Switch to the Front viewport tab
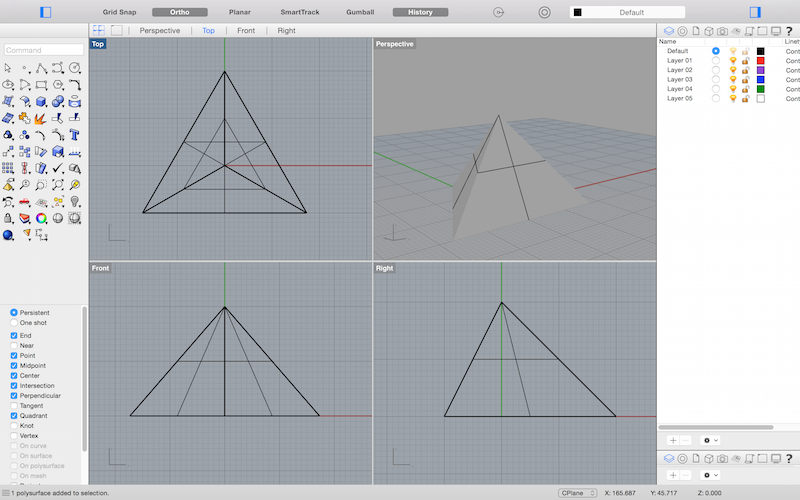Image resolution: width=800 pixels, height=500 pixels. [246, 31]
